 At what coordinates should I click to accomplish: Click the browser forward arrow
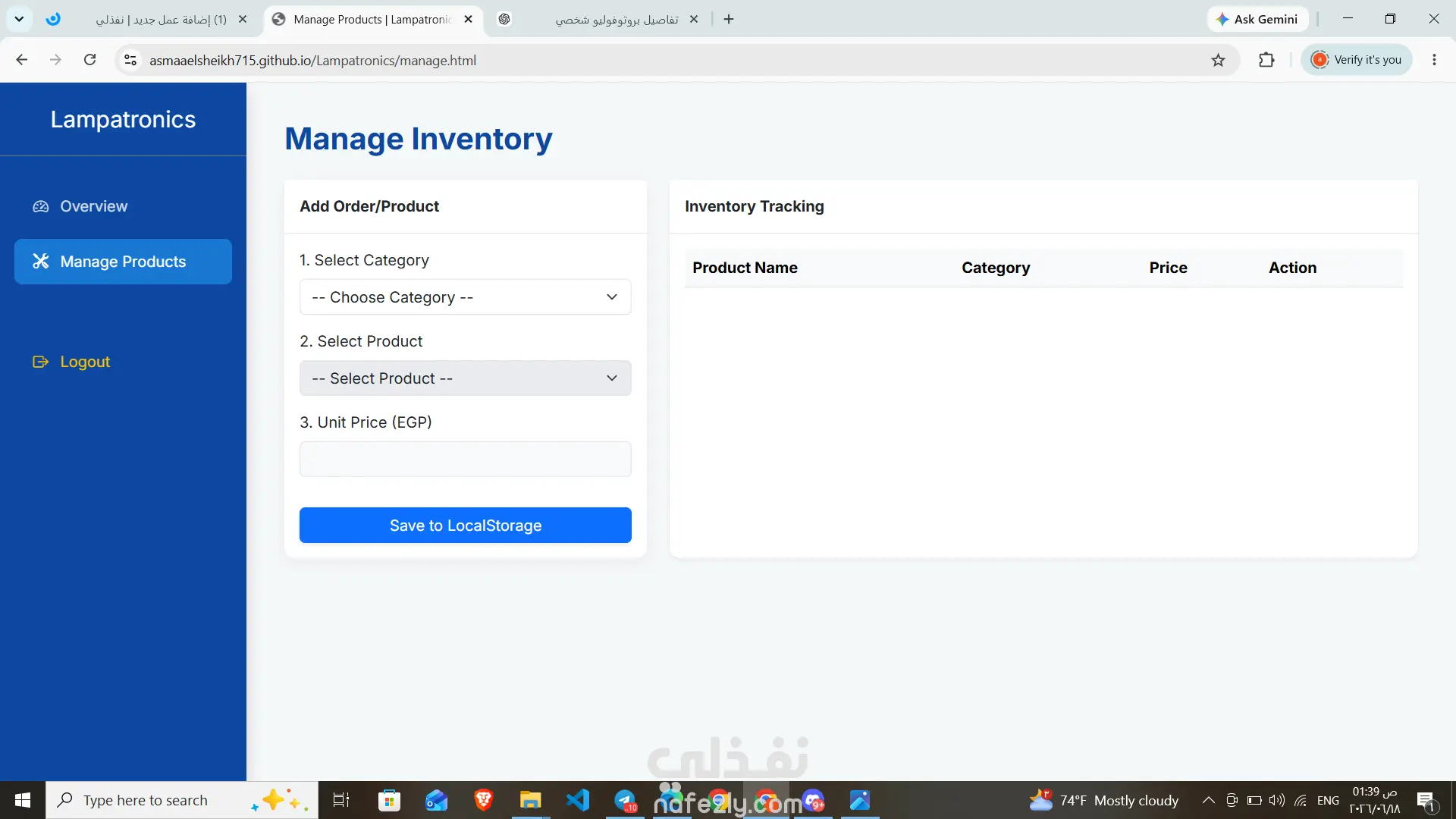[55, 60]
